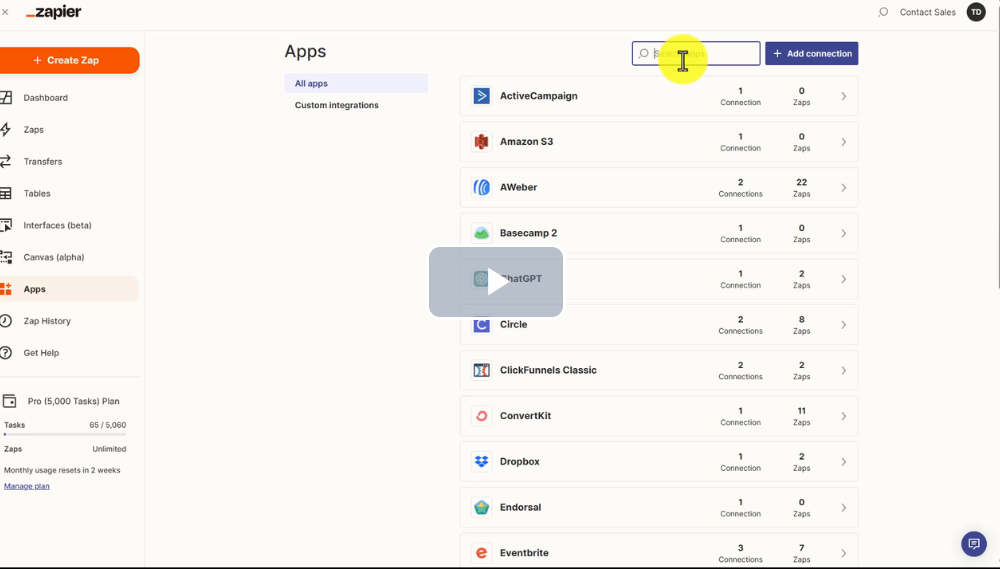This screenshot has height=570, width=1000.
Task: Expand the ClickFunnels Classic row chevron
Action: (843, 370)
